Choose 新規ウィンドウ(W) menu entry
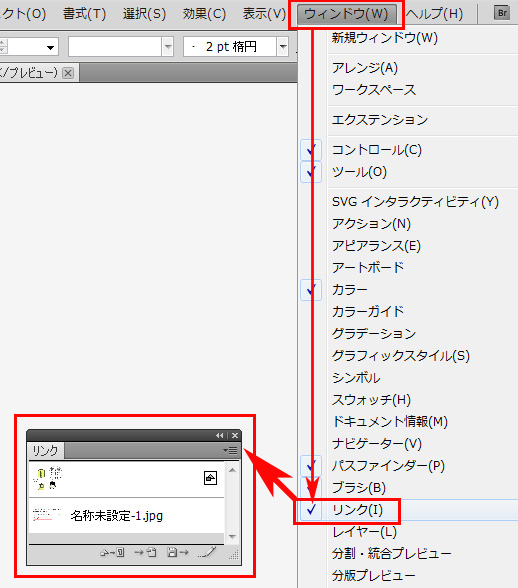Viewport: 518px width, 588px height. [385, 38]
